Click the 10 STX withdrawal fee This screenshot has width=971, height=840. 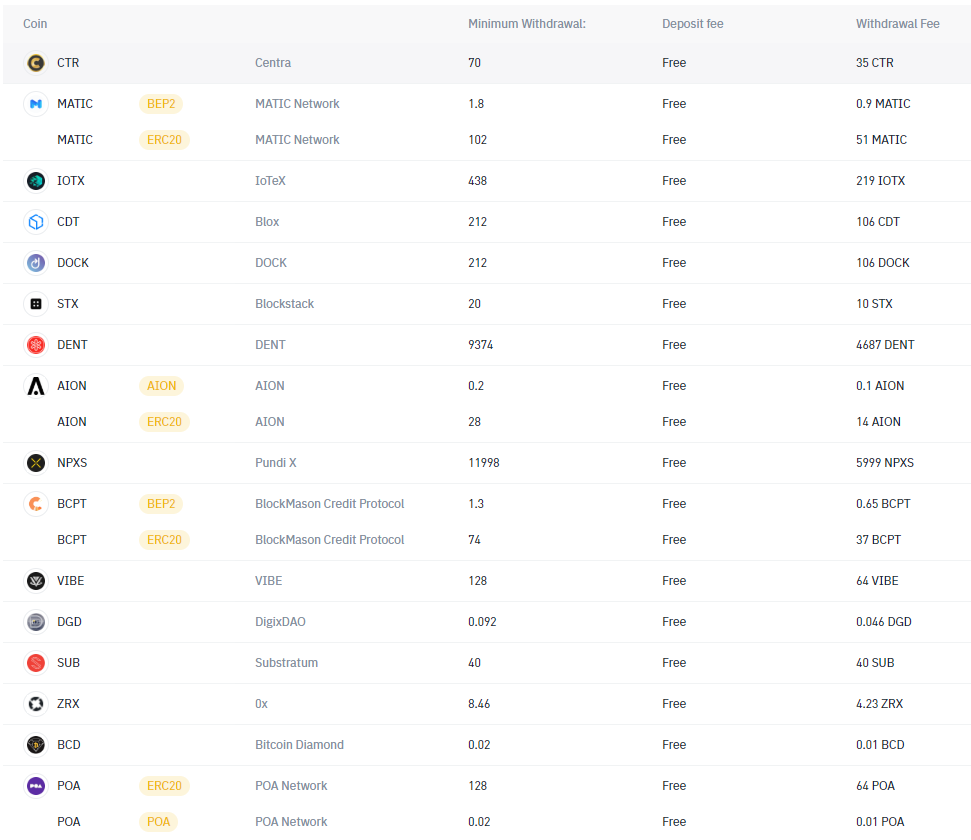[874, 304]
